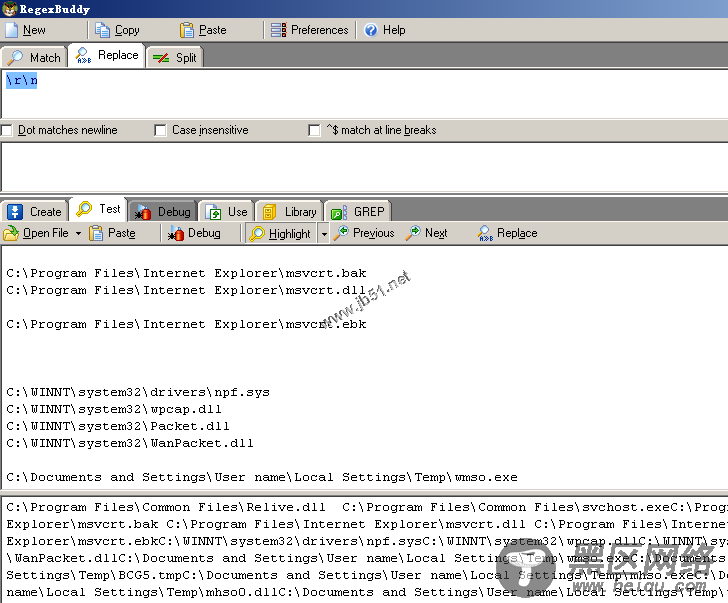
Task: Click the wpcap.dll path line
Action: 114,409
